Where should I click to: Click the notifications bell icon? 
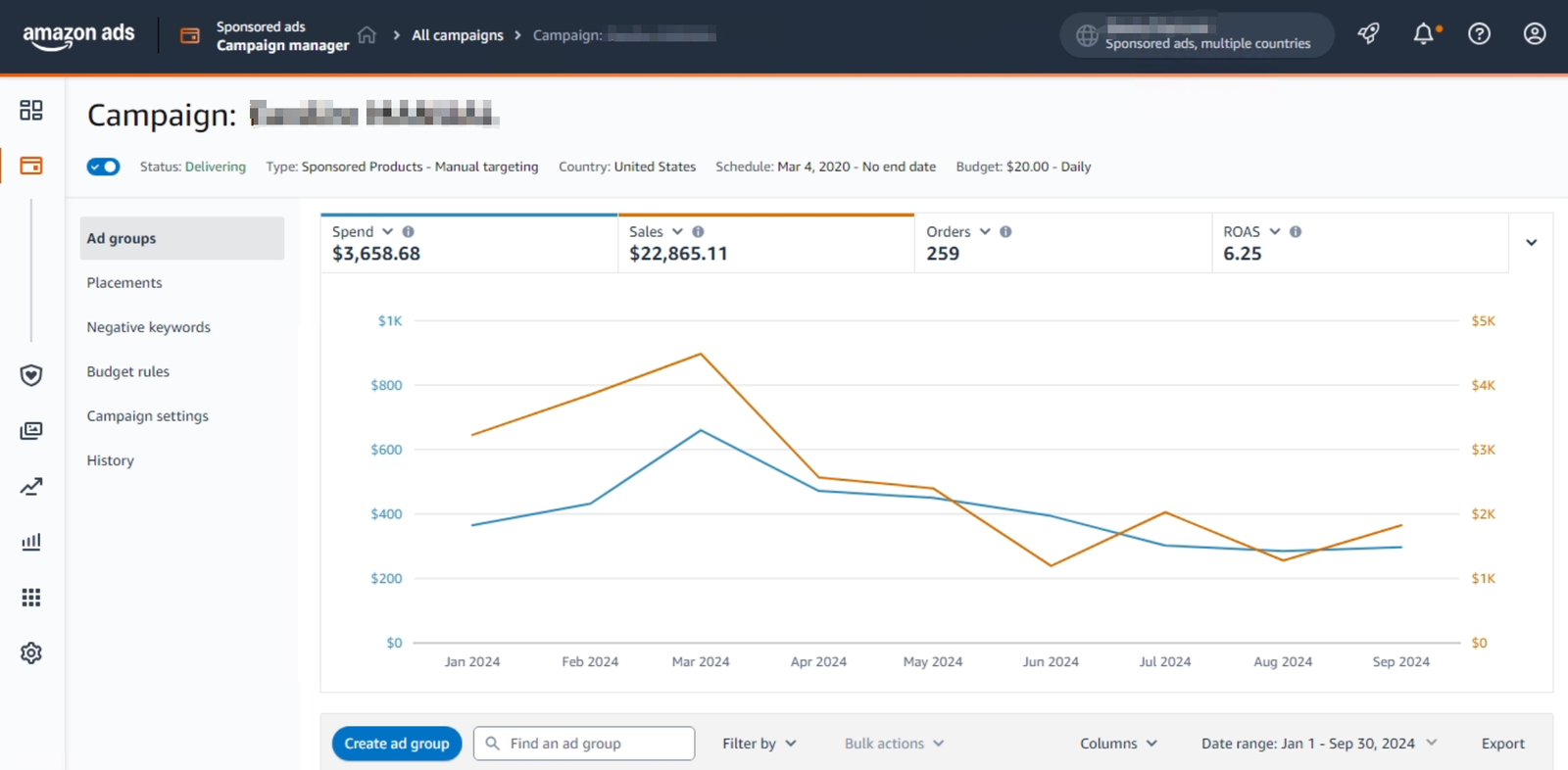coord(1424,34)
